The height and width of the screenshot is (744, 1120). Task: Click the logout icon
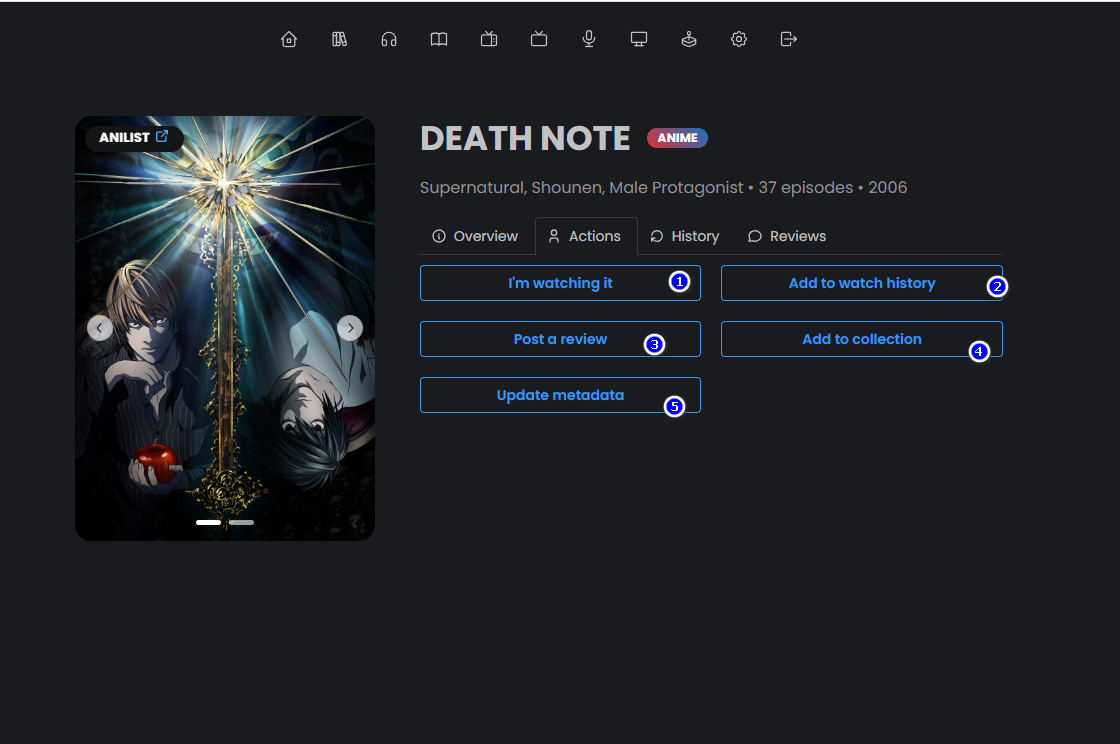(789, 39)
